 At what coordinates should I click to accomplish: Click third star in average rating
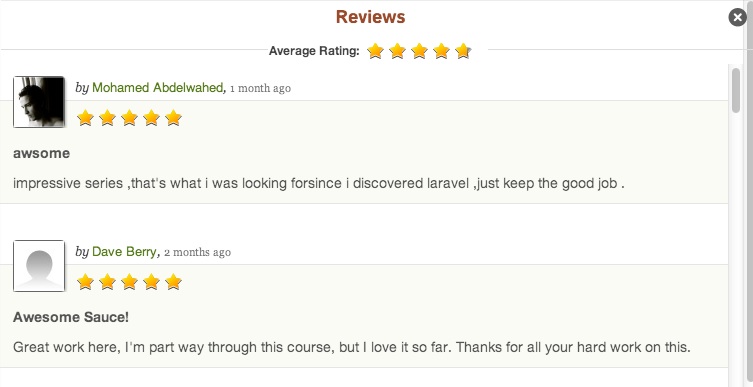tap(419, 50)
